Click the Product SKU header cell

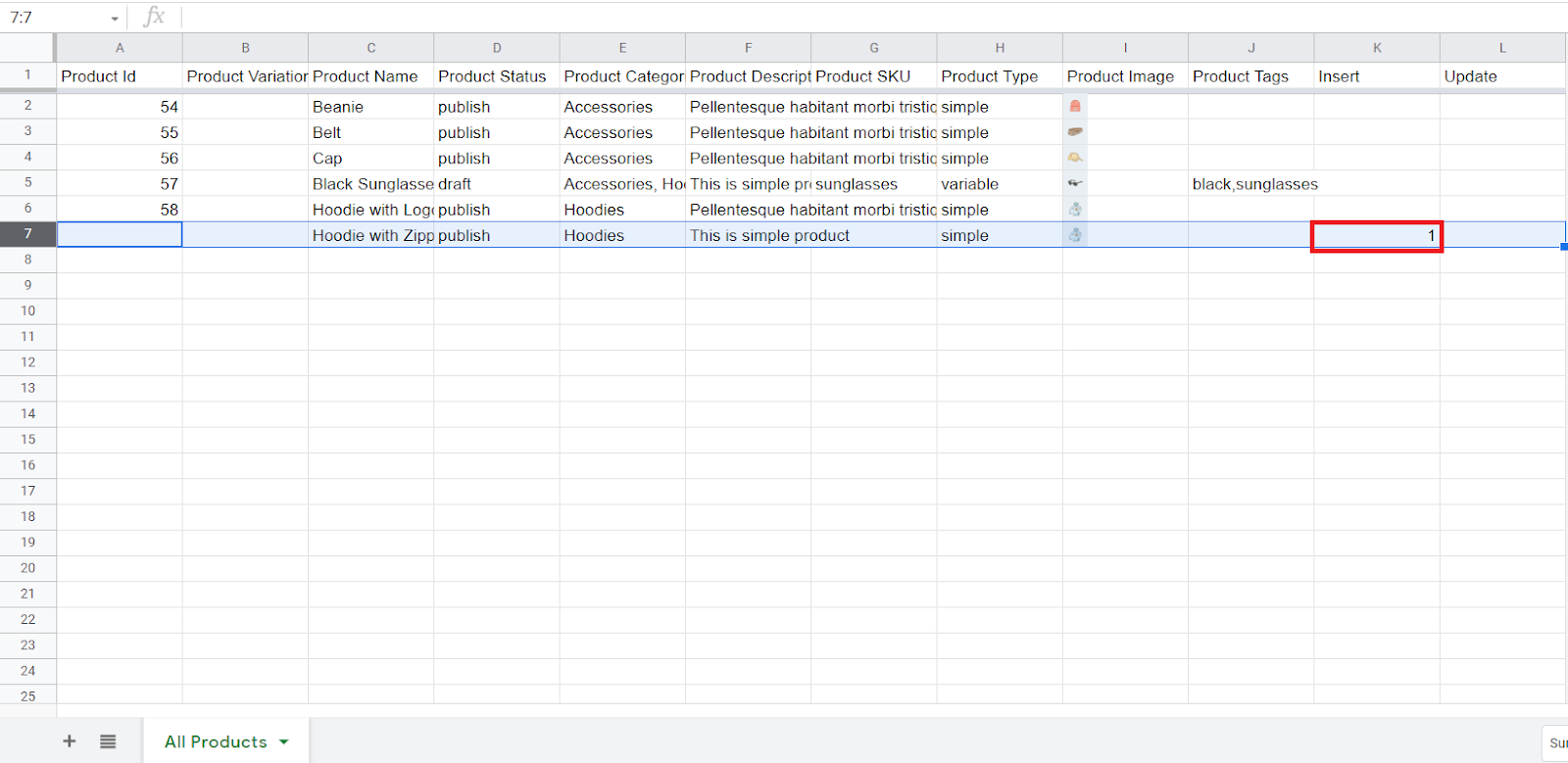[x=874, y=76]
